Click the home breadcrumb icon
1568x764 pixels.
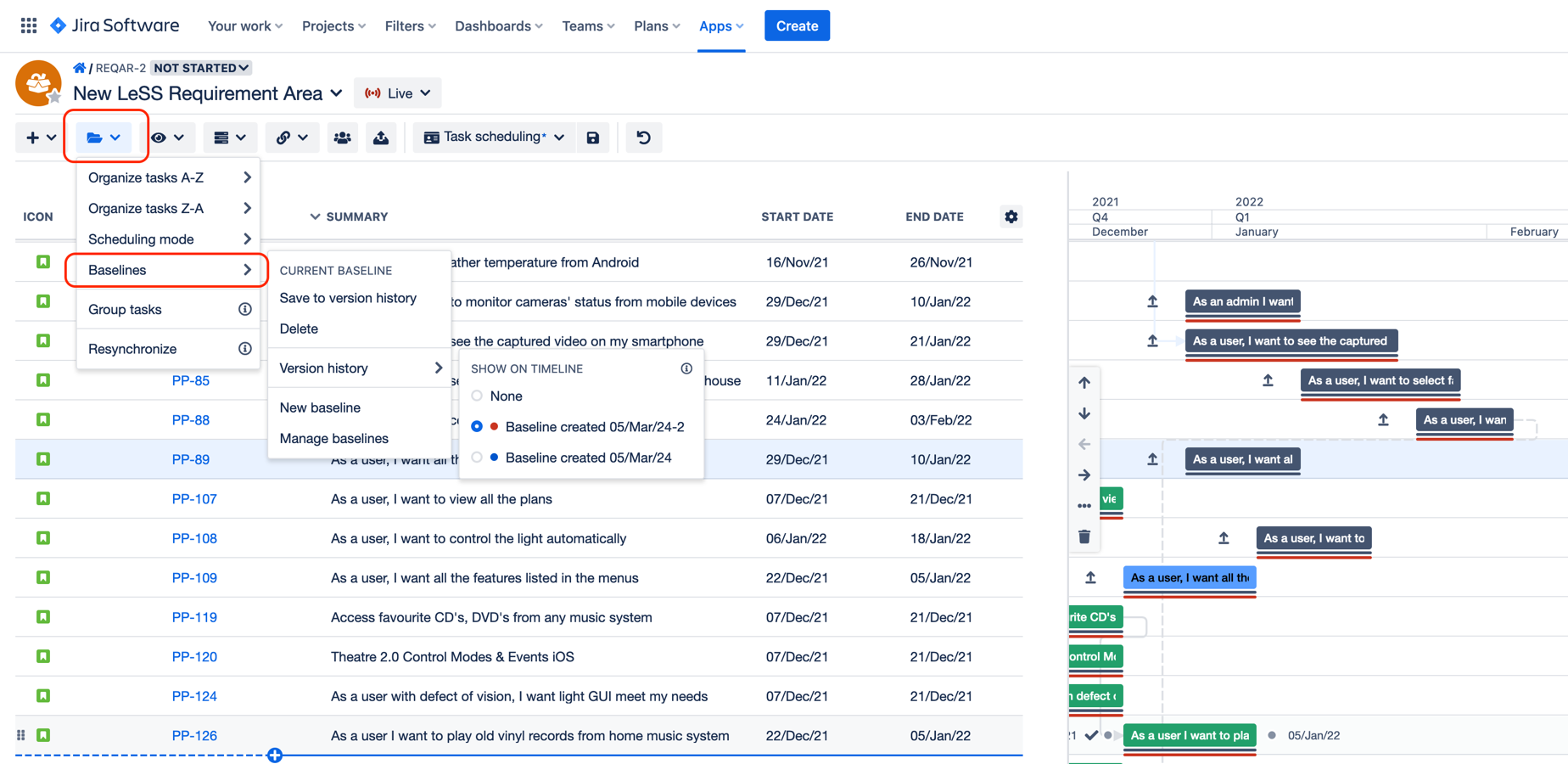pyautogui.click(x=79, y=68)
